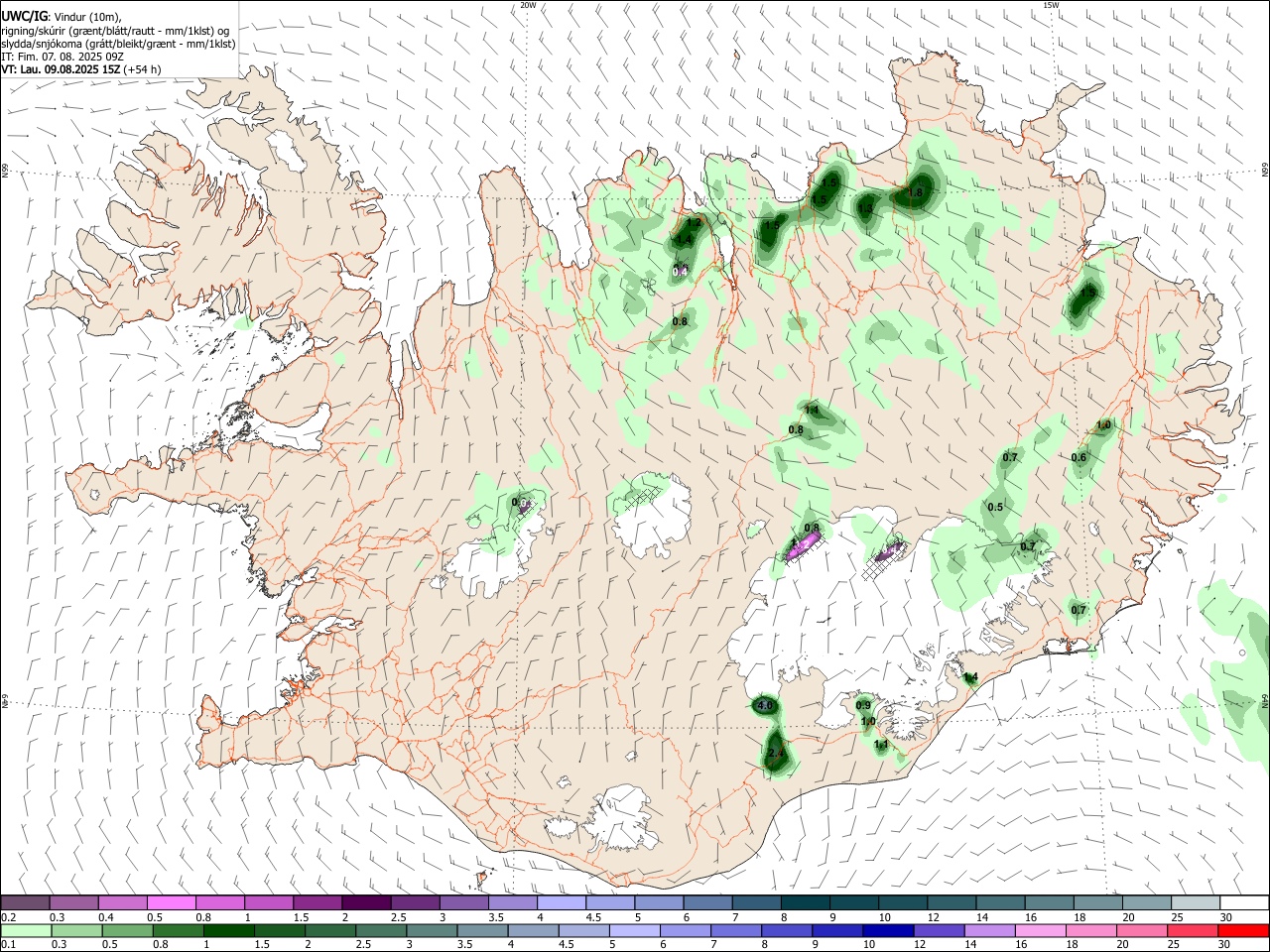Click the bright pink 0.5–0.8 swatch in the upper legend row

click(x=171, y=903)
